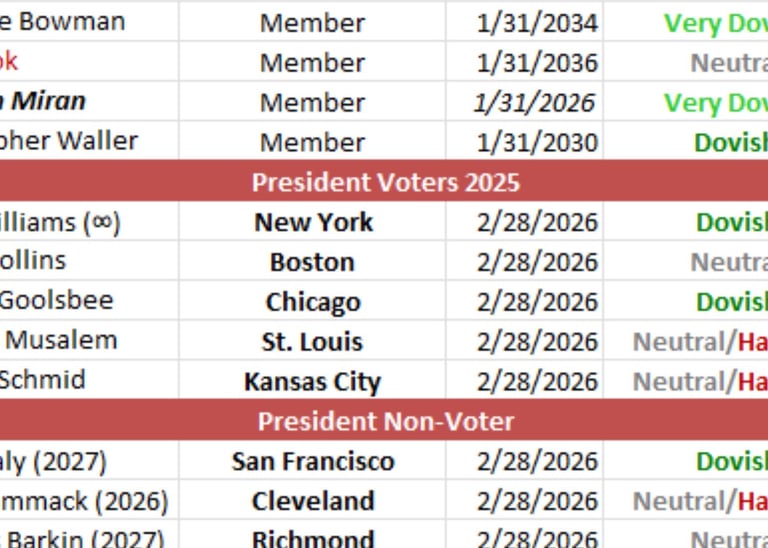Viewport: 768px width, 548px height.
Task: Select the St. Louis cell
Action: (313, 342)
